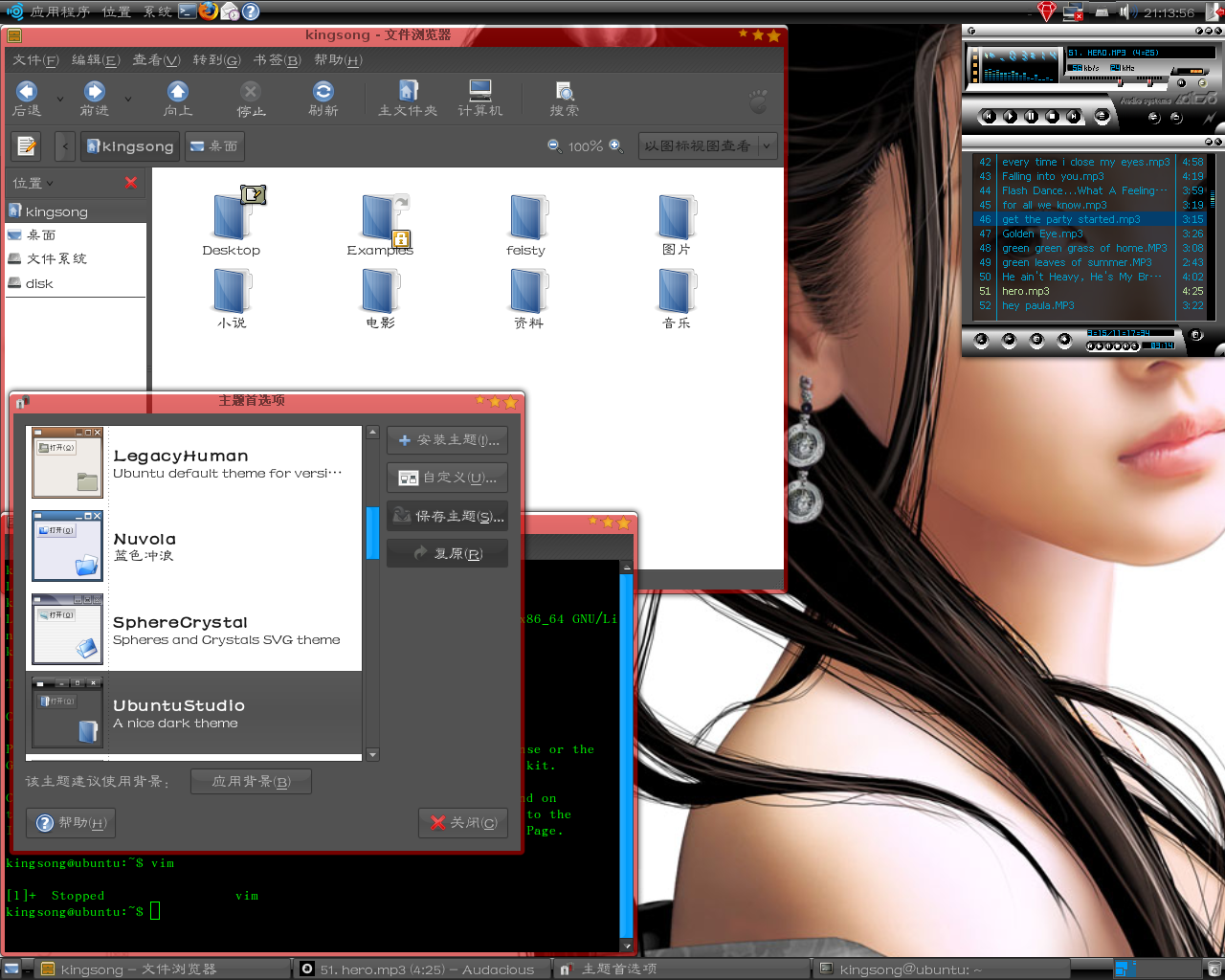Select the SphereCrystal theme
The image size is (1225, 980).
click(194, 630)
